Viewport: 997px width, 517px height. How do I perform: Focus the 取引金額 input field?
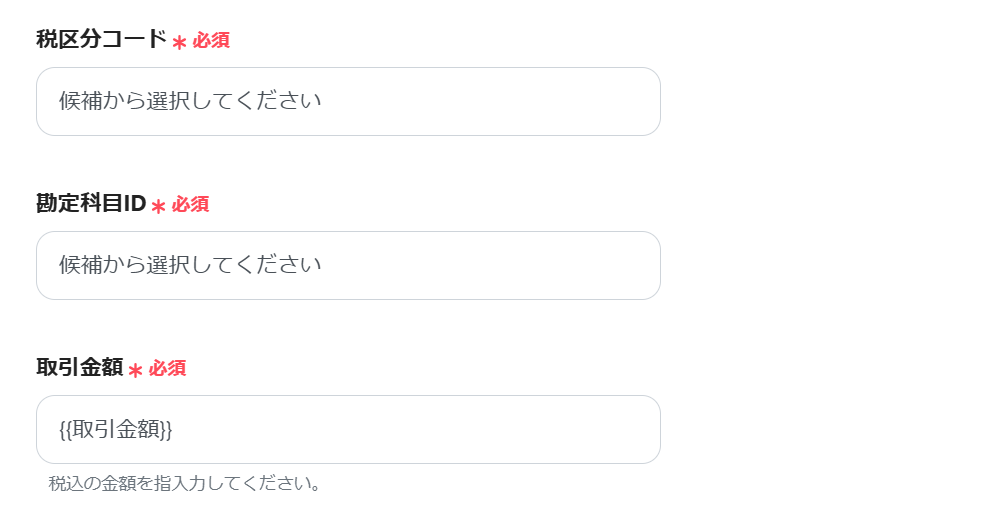(x=348, y=429)
